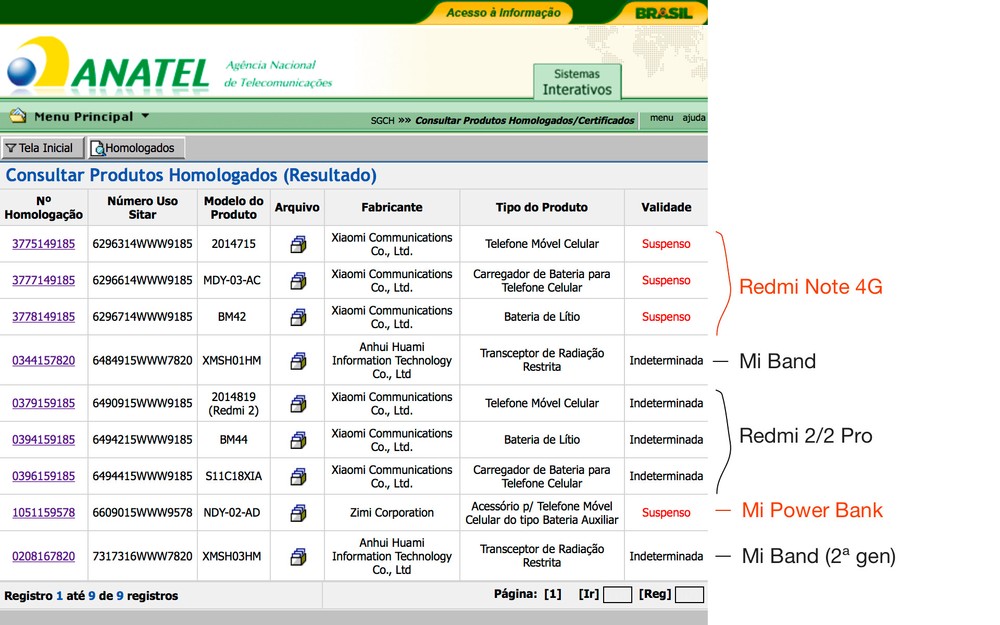The width and height of the screenshot is (1000, 625).
Task: Click Indeterminada status in XMSH01HM row
Action: click(666, 361)
